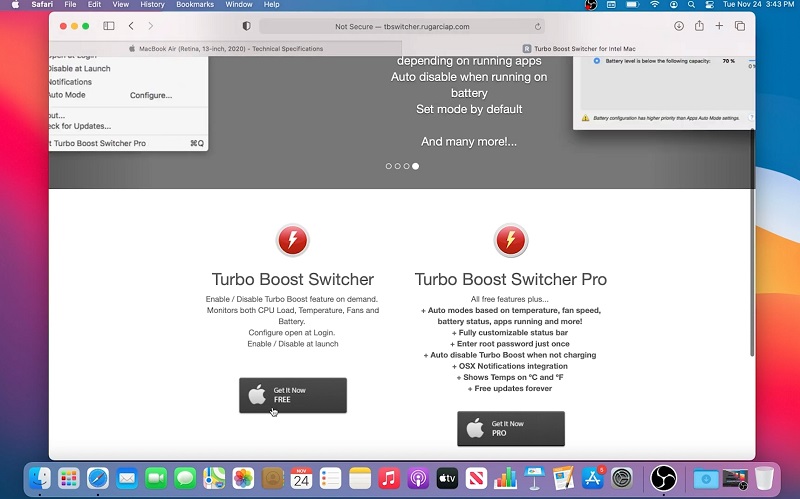Open the Safari menu

pyautogui.click(x=42, y=5)
